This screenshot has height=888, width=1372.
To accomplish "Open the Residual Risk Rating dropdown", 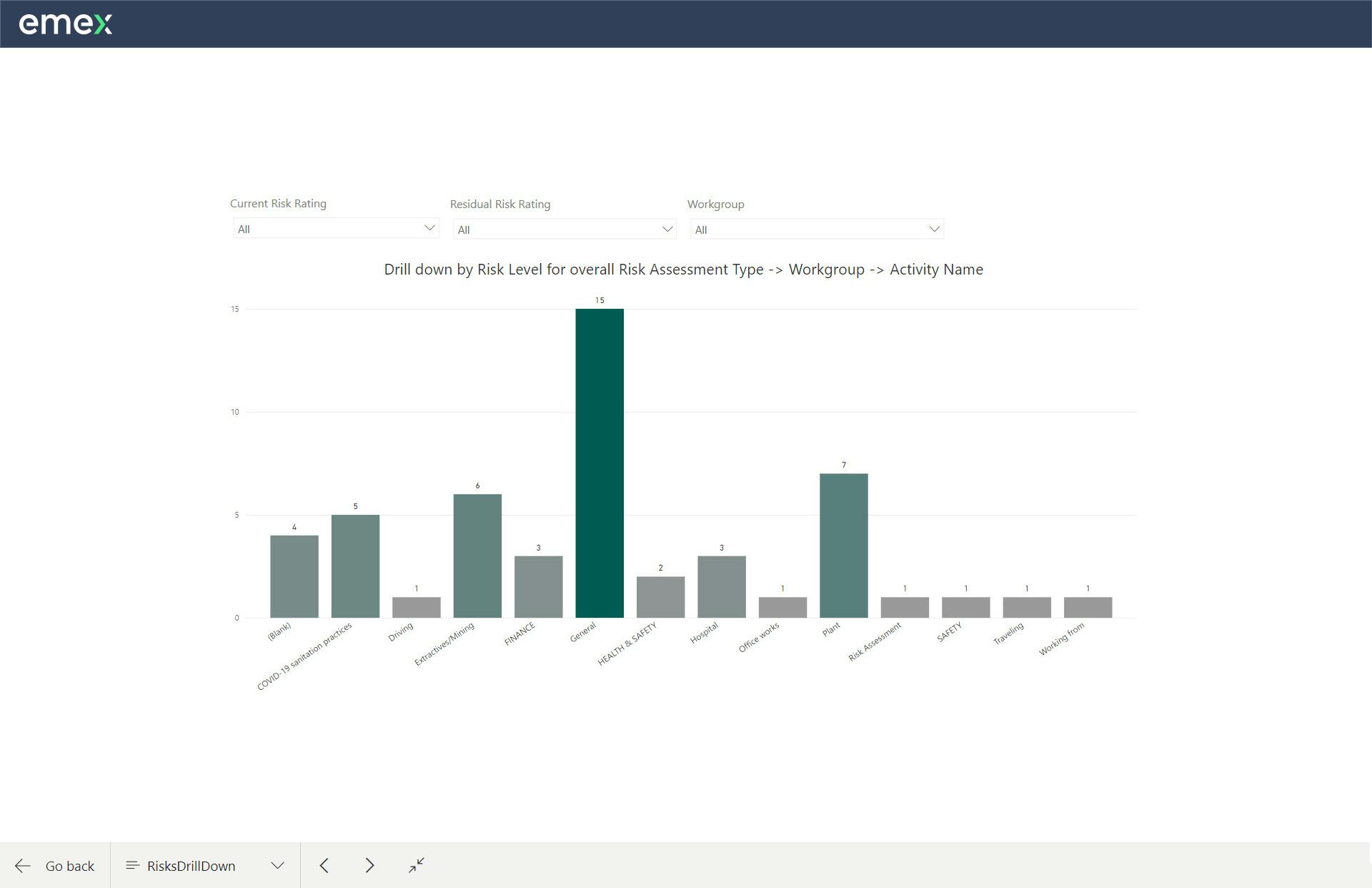I will pos(565,229).
